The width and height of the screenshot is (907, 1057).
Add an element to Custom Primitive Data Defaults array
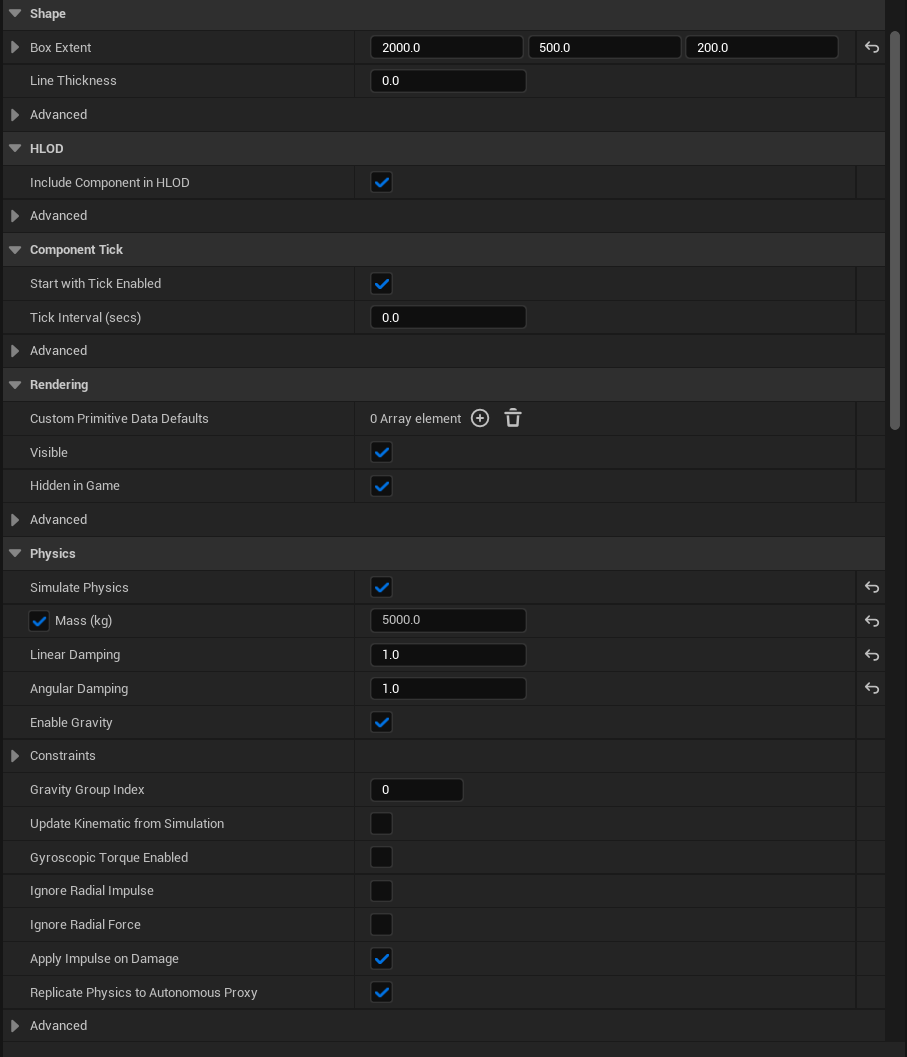[x=479, y=418]
